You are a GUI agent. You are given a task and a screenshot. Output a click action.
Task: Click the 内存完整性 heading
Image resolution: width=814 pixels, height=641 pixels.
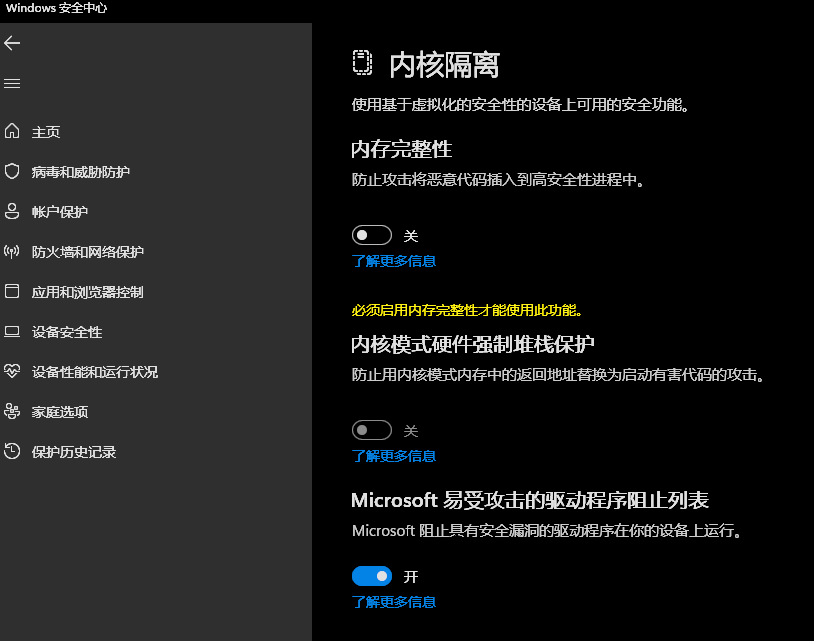(401, 149)
